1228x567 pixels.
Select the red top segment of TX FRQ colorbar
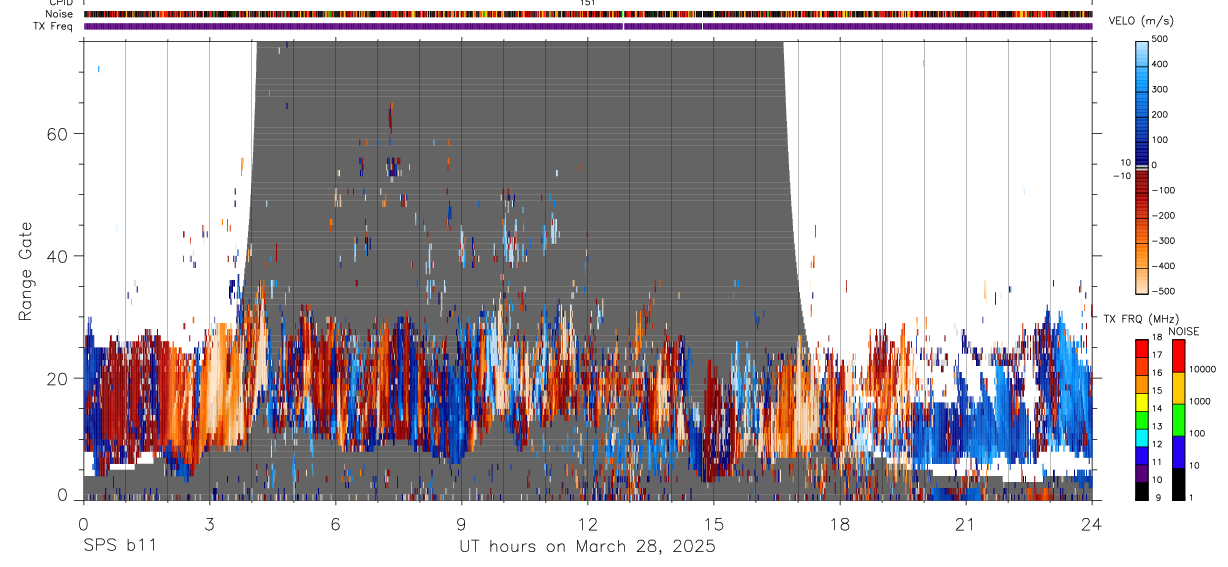point(1141,349)
